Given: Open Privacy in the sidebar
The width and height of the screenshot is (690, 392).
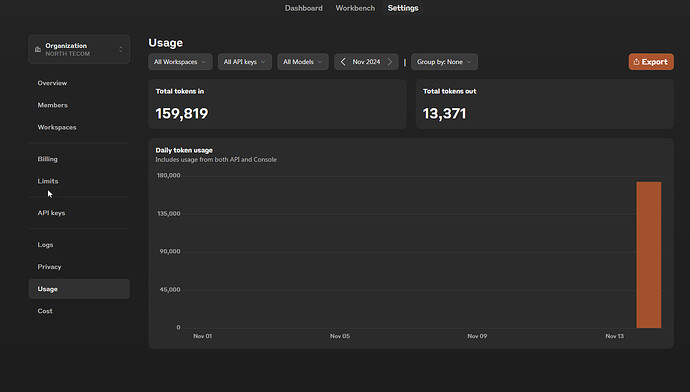Looking at the screenshot, I should click(49, 267).
